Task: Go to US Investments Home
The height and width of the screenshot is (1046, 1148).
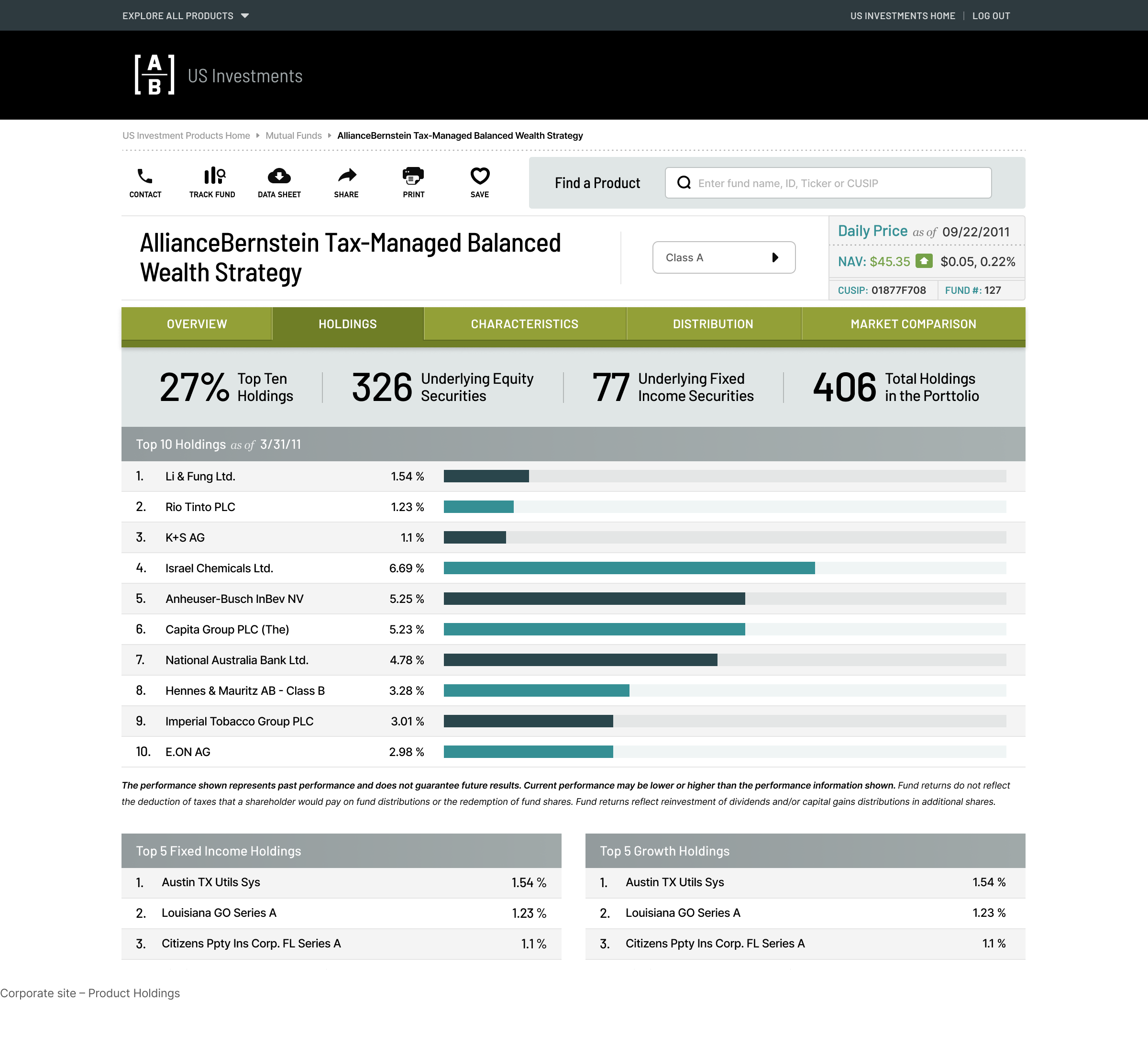Action: [x=903, y=16]
